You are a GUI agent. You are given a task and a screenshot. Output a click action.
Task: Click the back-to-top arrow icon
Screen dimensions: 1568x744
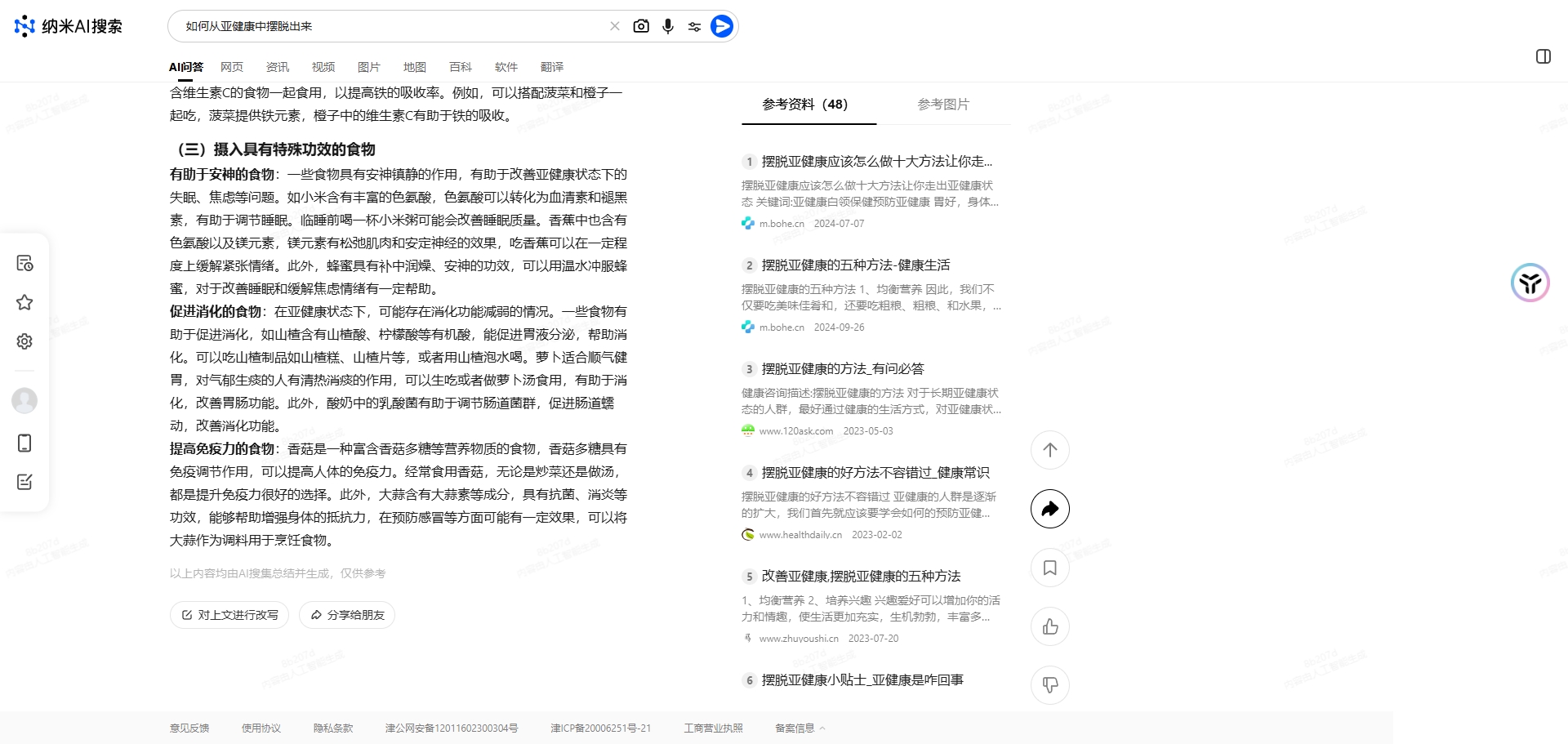[x=1049, y=450]
